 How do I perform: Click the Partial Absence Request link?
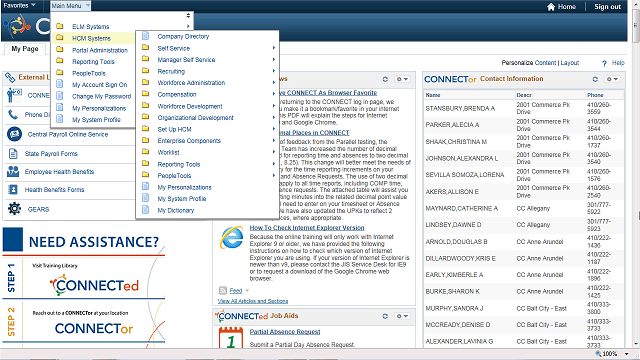285,332
